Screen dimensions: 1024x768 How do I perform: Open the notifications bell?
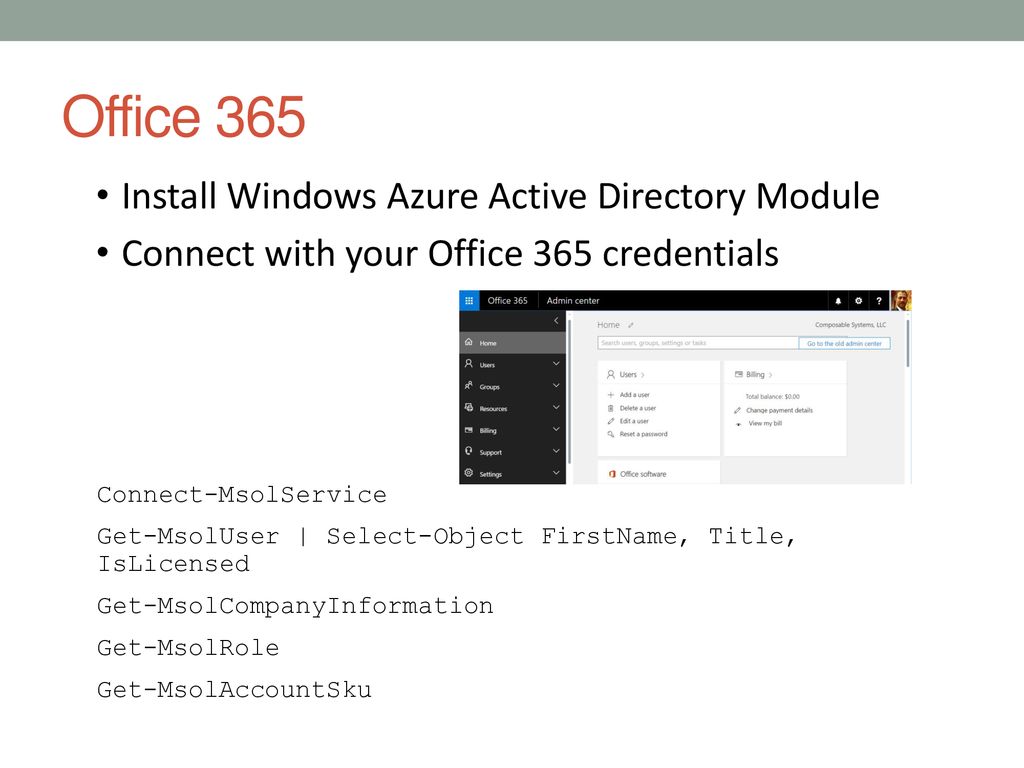coord(838,301)
